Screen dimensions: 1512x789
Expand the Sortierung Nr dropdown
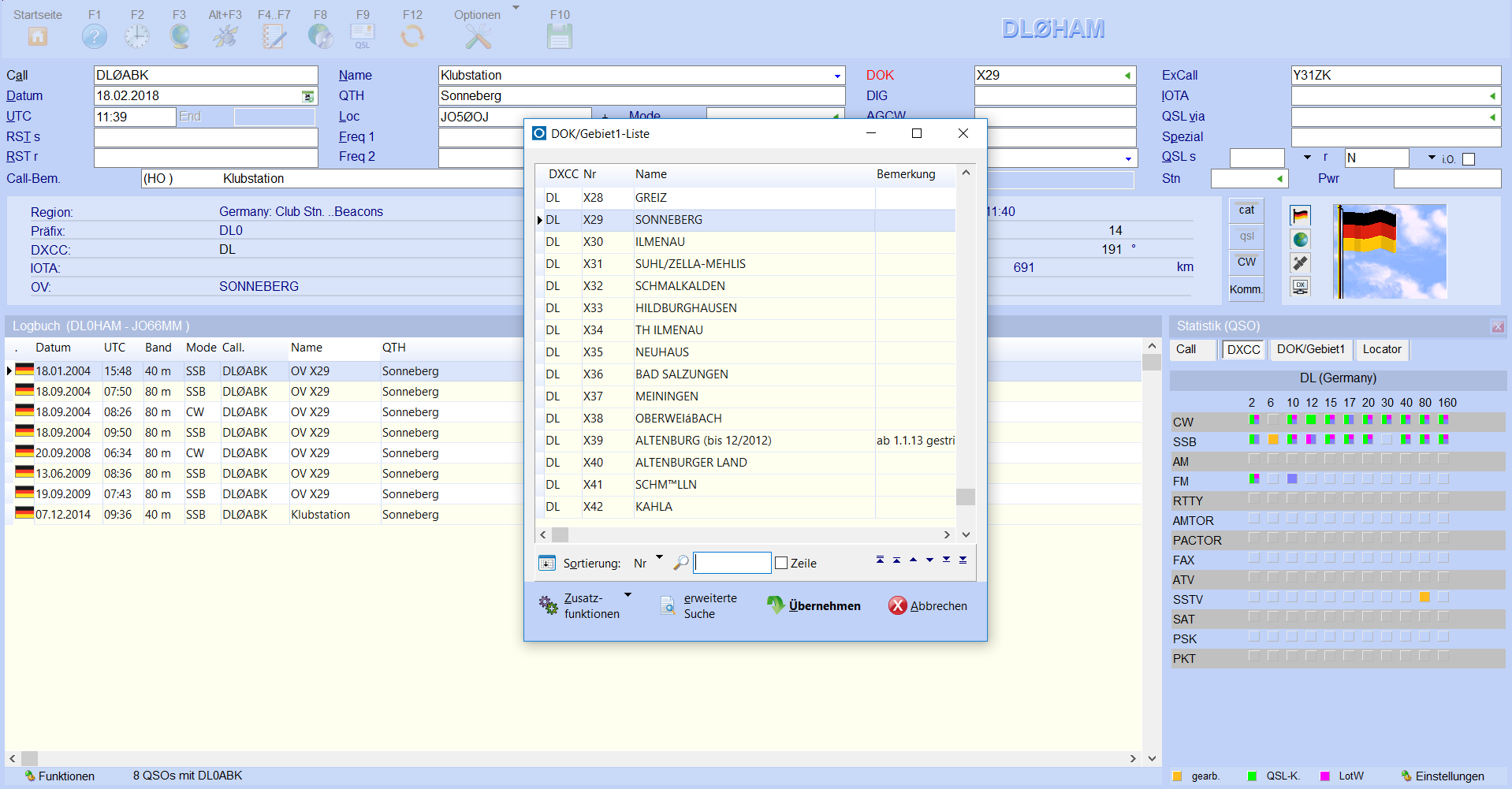point(659,557)
